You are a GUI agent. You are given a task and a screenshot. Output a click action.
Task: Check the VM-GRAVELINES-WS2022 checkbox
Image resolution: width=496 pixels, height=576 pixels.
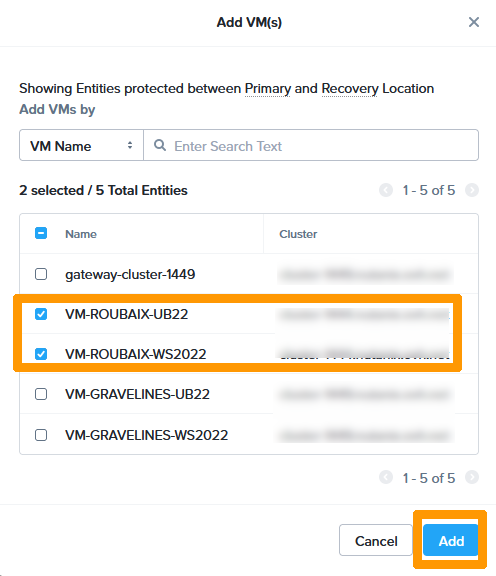[41, 435]
